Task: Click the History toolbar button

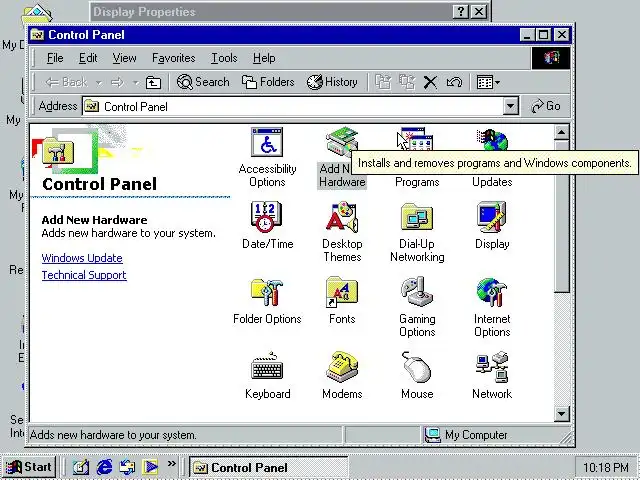Action: tap(332, 82)
